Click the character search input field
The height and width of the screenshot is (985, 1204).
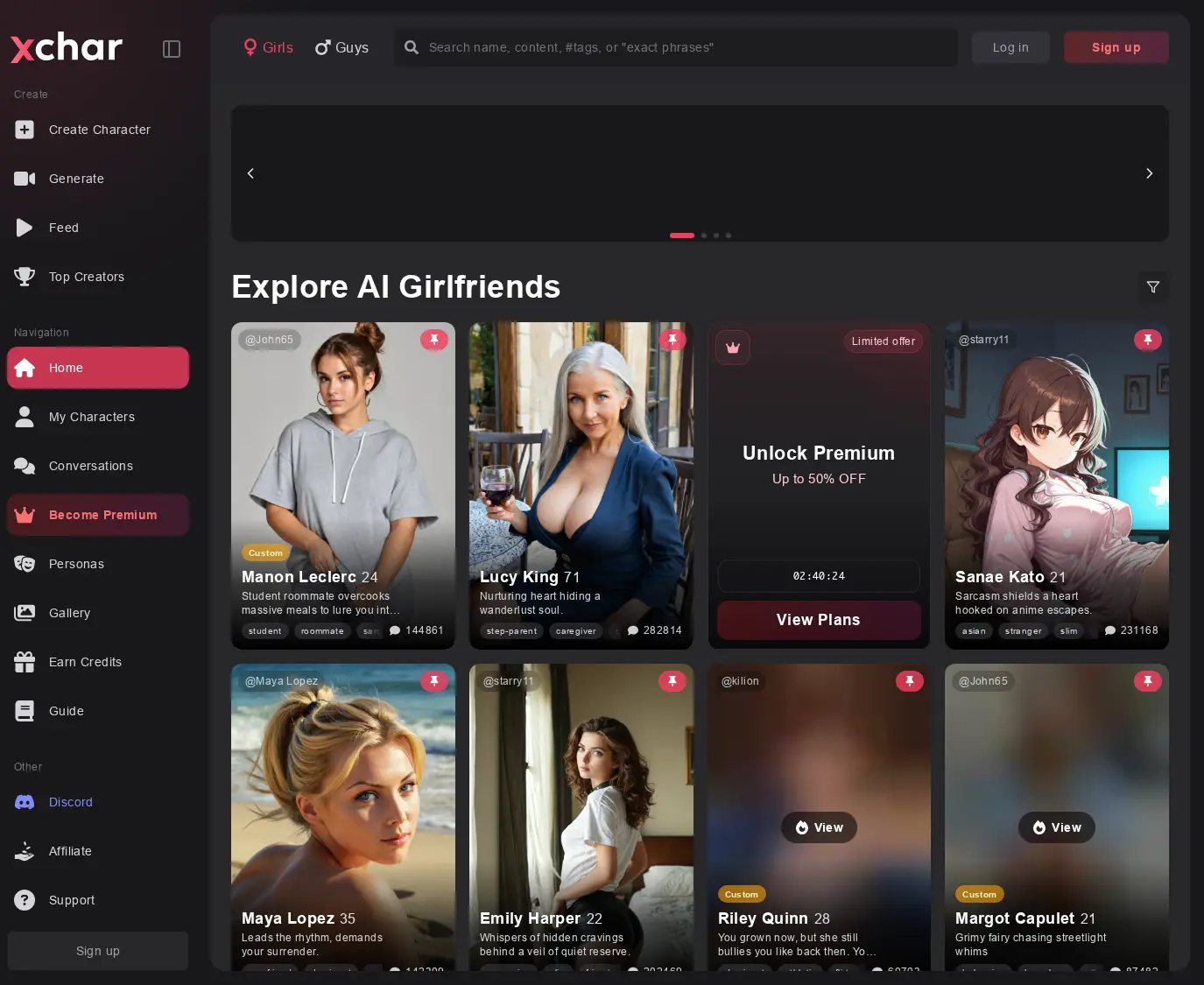(x=676, y=47)
